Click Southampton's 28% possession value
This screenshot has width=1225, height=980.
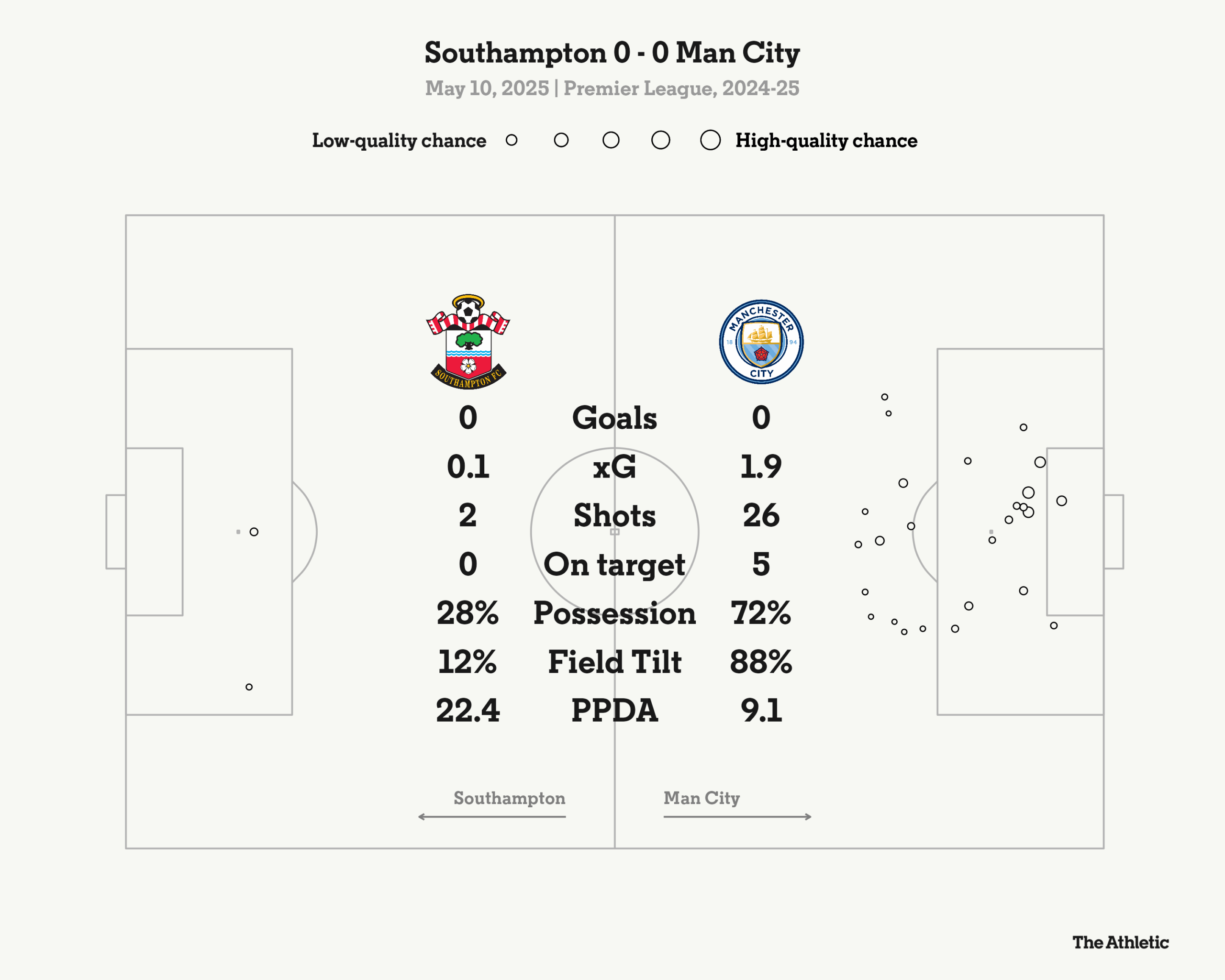click(x=468, y=613)
